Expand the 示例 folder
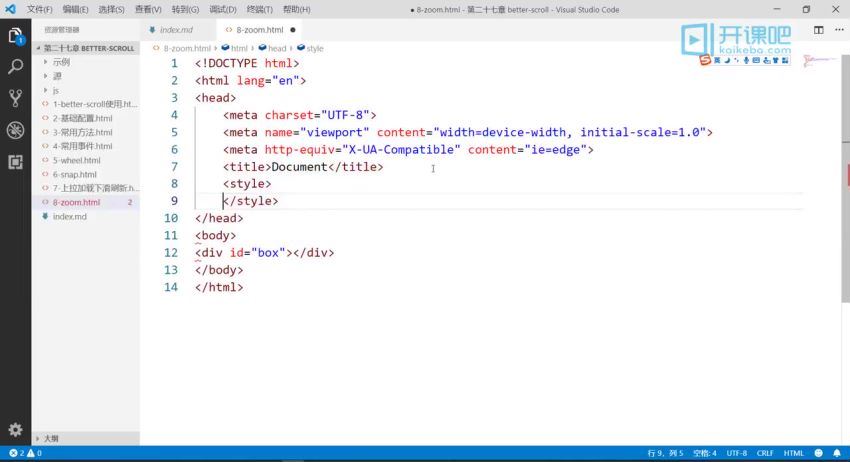 tap(61, 62)
